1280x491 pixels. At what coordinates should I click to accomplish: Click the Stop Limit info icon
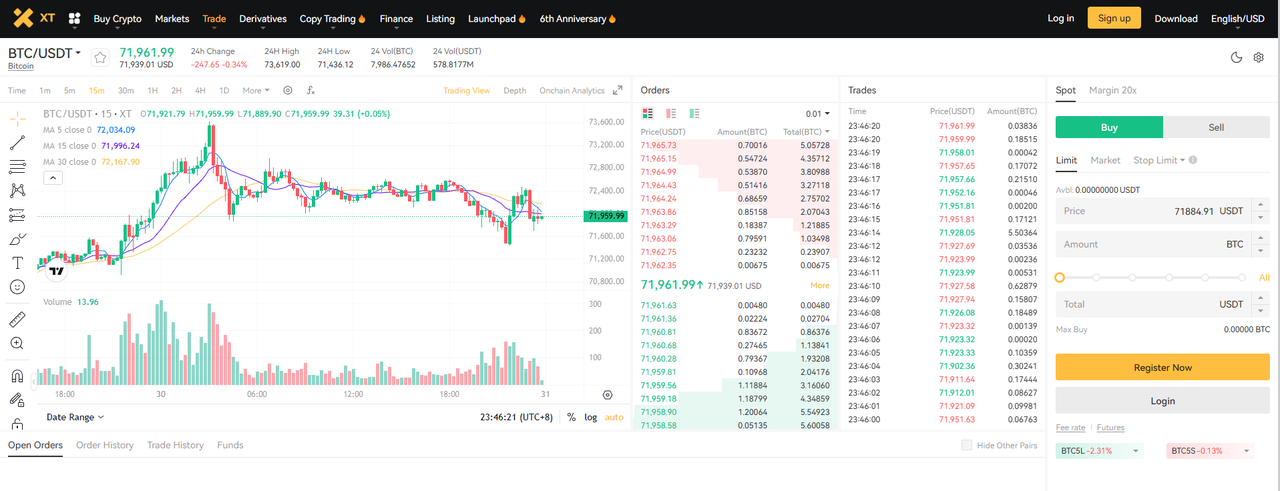(1193, 160)
